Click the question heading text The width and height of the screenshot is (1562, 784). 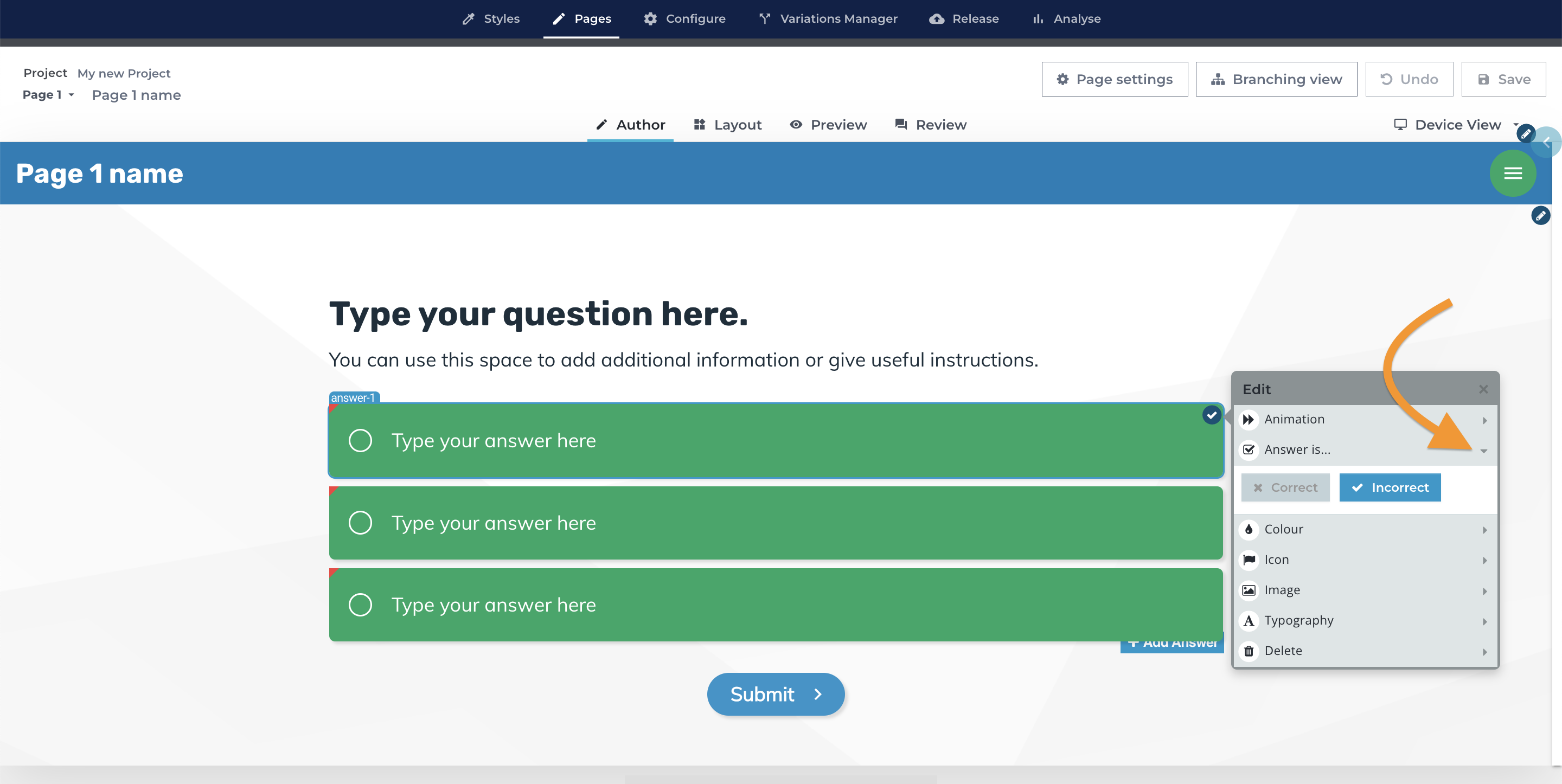[x=539, y=314]
